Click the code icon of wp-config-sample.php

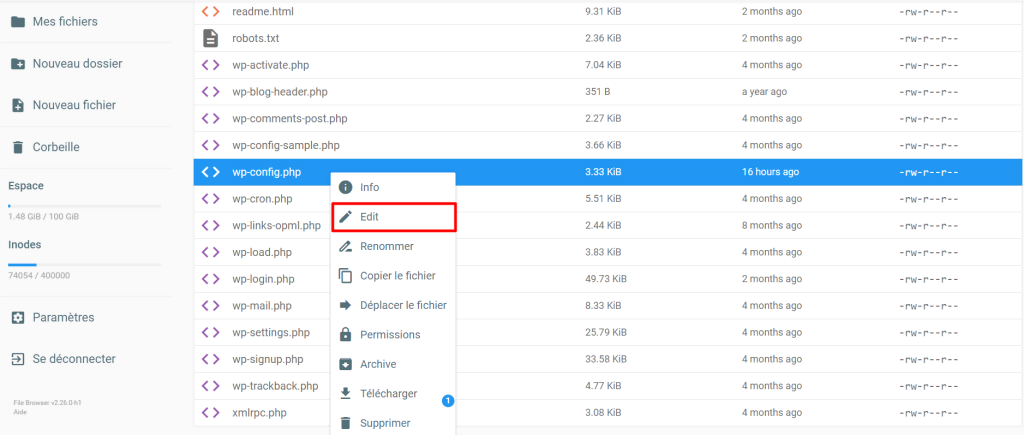210,145
